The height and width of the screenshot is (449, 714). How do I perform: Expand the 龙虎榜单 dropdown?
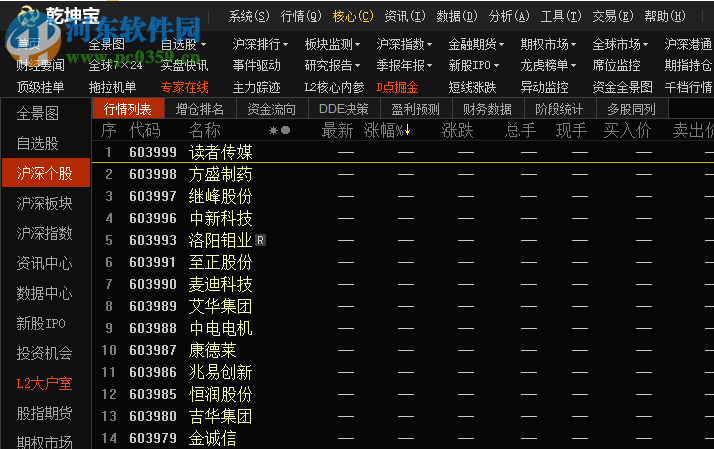click(548, 66)
